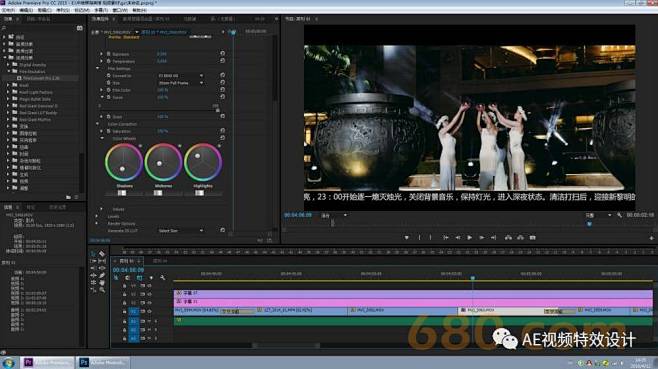
Task: Go to In point in Program monitor
Action: 446,238
